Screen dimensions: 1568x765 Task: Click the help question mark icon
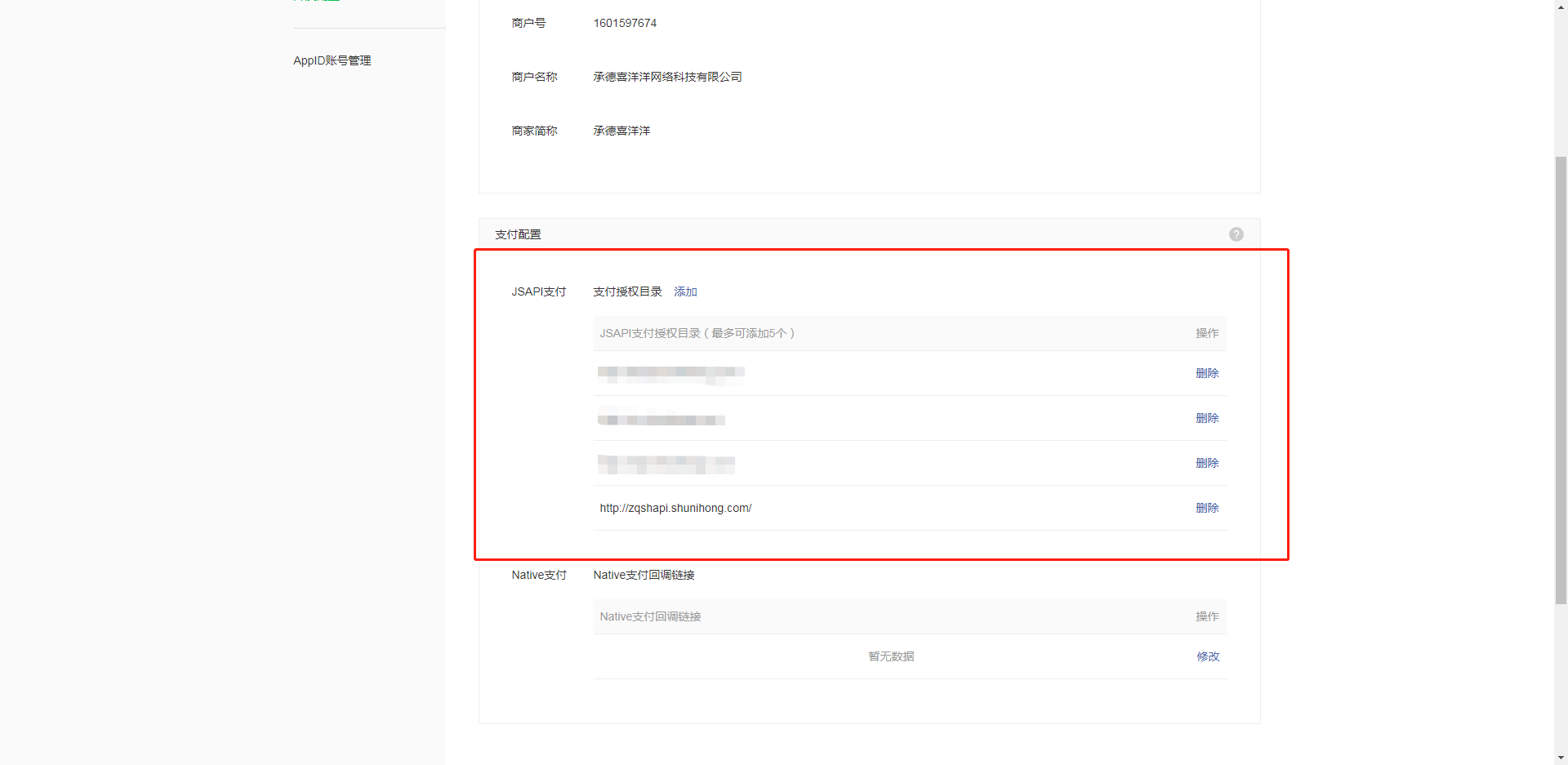click(1236, 234)
